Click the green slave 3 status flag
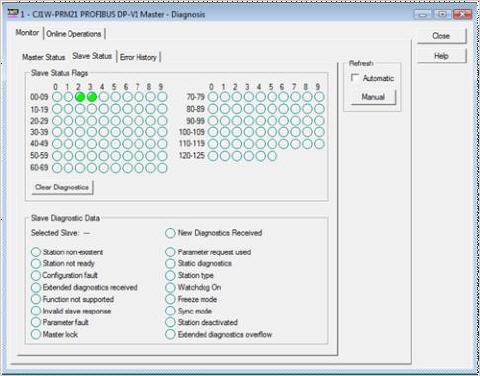The width and height of the screenshot is (480, 376). pos(92,97)
